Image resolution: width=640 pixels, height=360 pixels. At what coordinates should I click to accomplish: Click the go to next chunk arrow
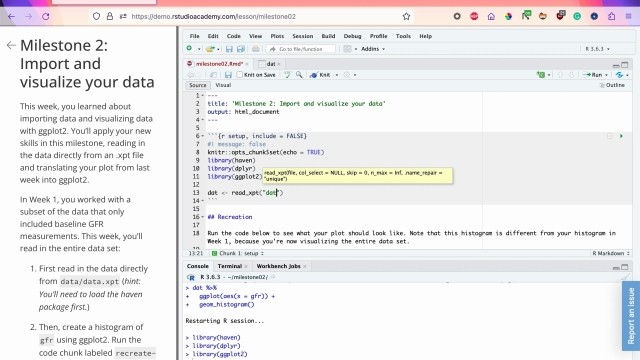571,75
